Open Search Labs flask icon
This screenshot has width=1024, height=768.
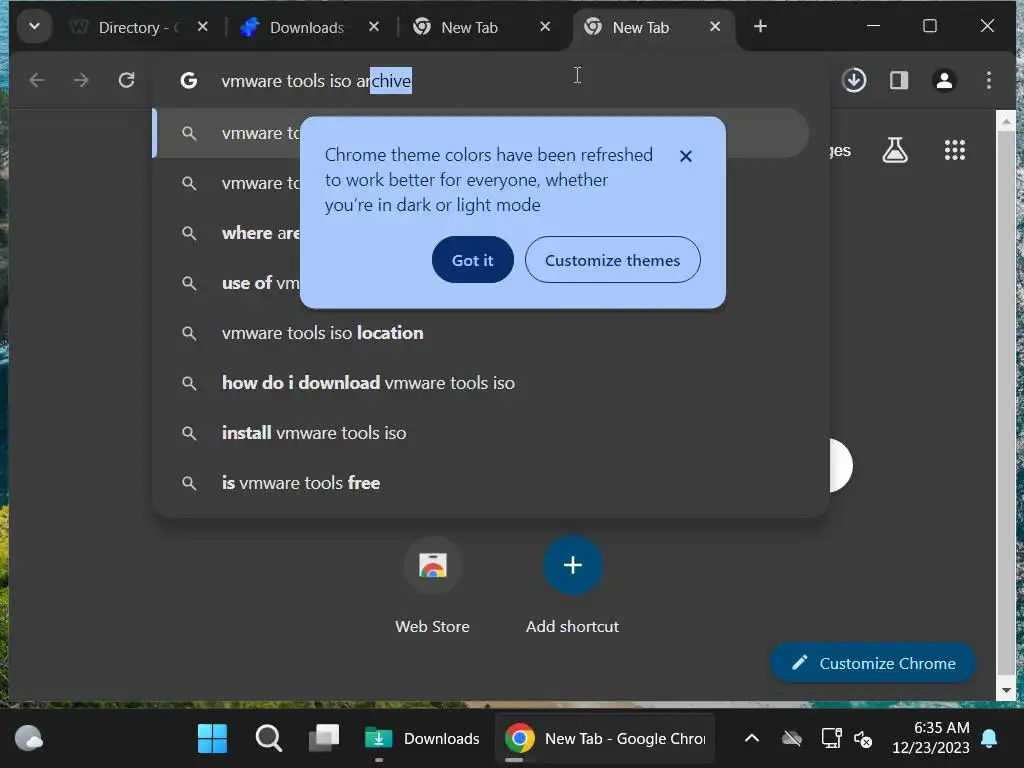[x=895, y=150]
